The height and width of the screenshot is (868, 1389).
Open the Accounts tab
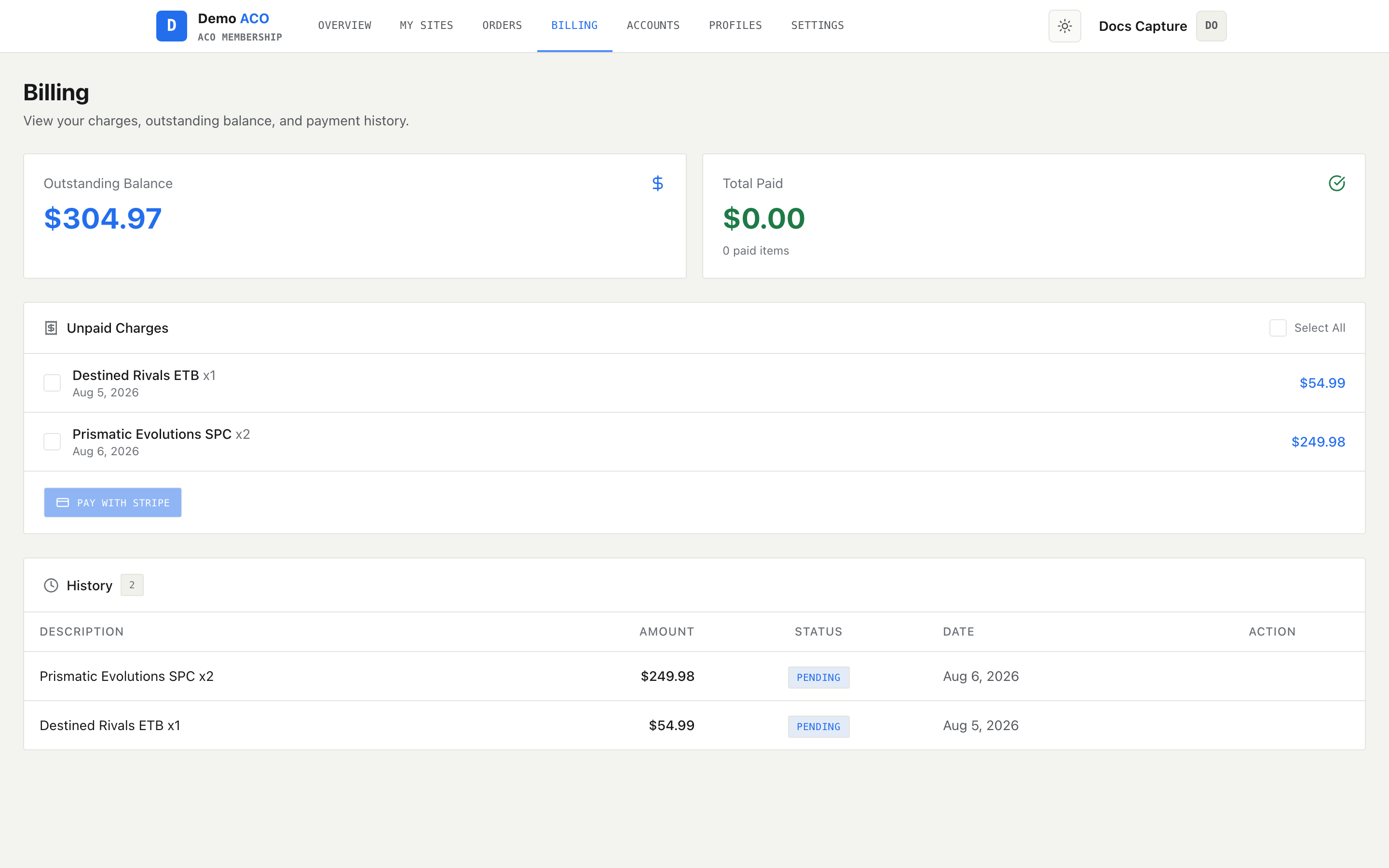click(653, 25)
